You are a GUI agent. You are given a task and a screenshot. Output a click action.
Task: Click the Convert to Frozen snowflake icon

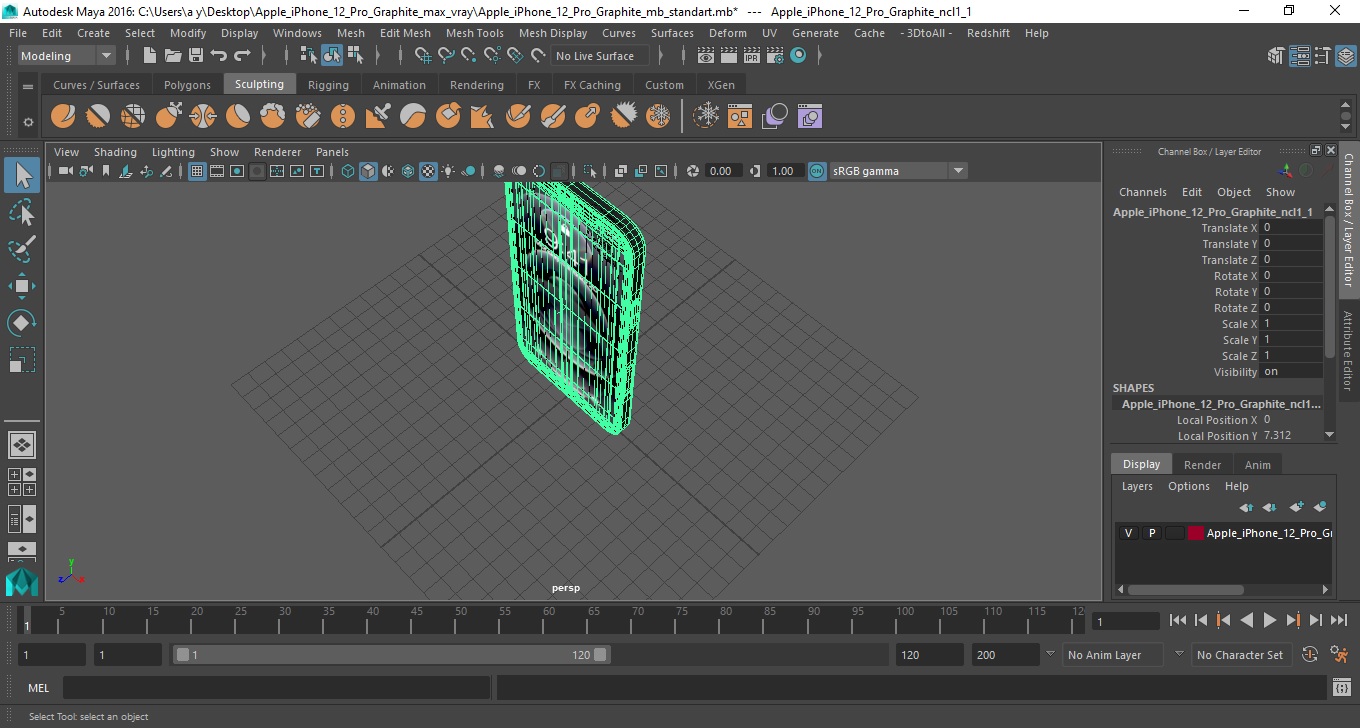pos(707,117)
